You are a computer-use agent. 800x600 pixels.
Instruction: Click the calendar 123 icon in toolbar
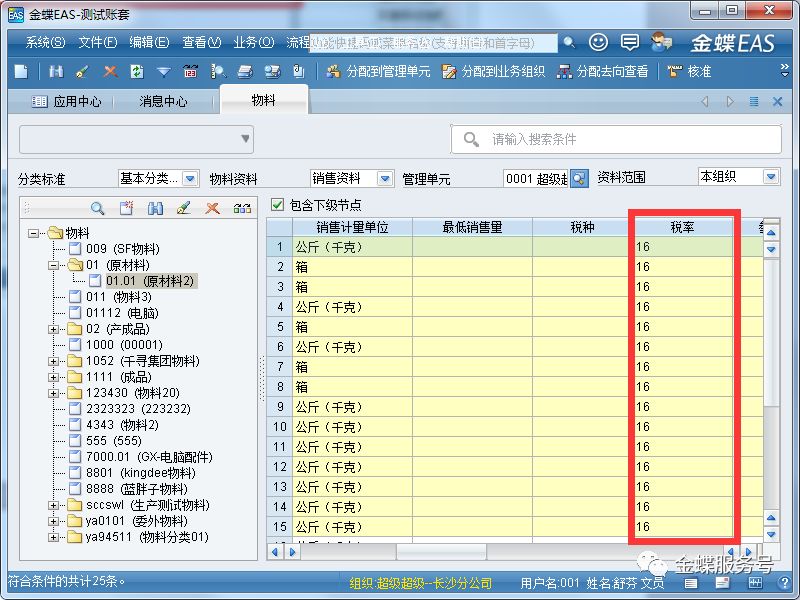click(x=190, y=71)
